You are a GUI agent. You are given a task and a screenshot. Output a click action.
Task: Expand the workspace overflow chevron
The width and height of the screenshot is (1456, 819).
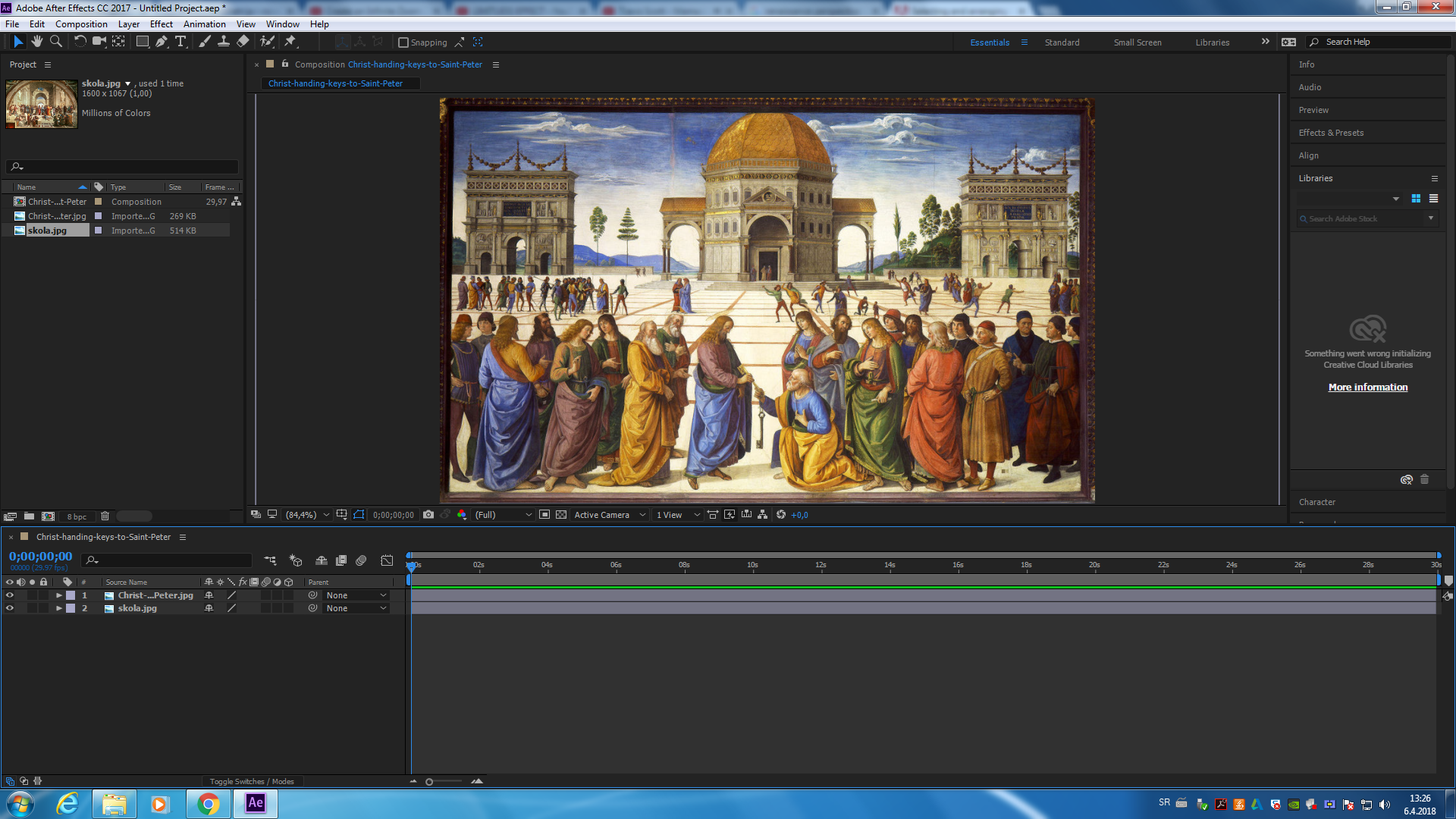pos(1265,42)
